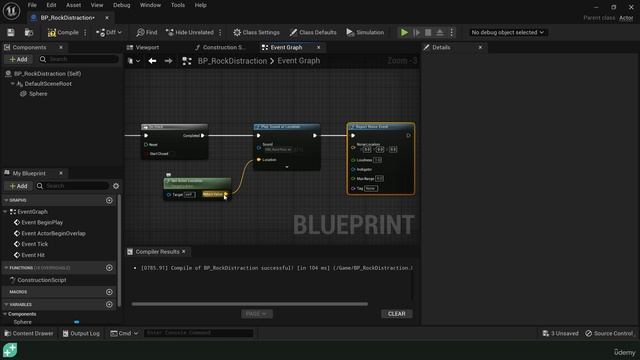This screenshot has height=360, width=640.
Task: Click the CLEAR button in Compiler Results
Action: click(396, 314)
